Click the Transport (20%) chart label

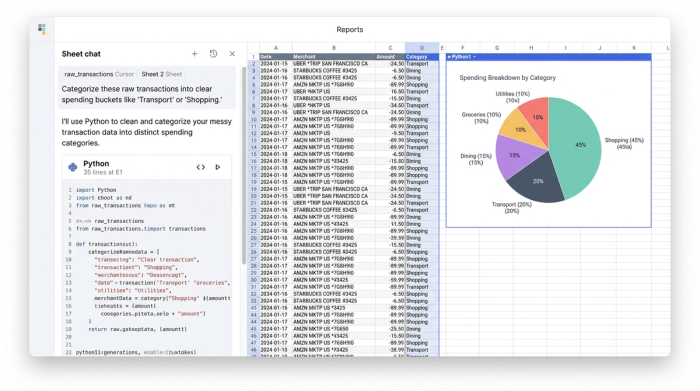point(512,208)
